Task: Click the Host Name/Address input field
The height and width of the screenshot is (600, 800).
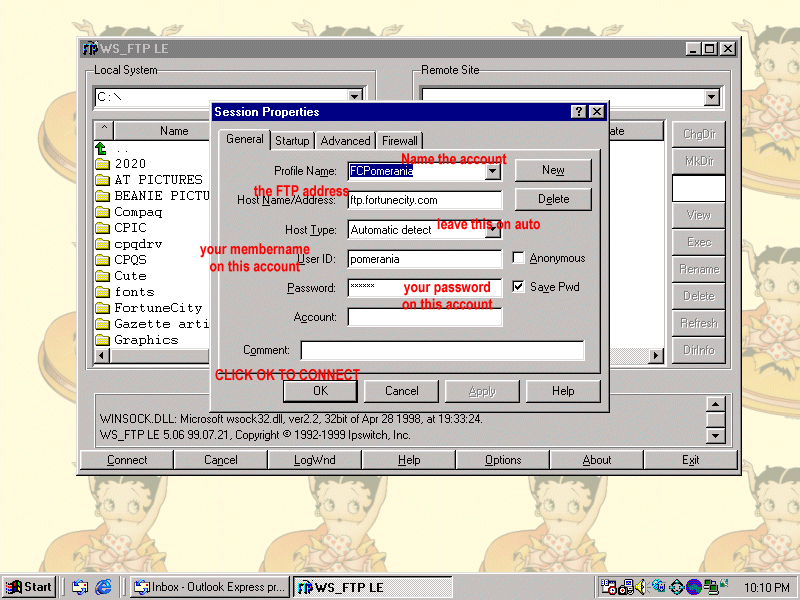Action: [x=424, y=200]
